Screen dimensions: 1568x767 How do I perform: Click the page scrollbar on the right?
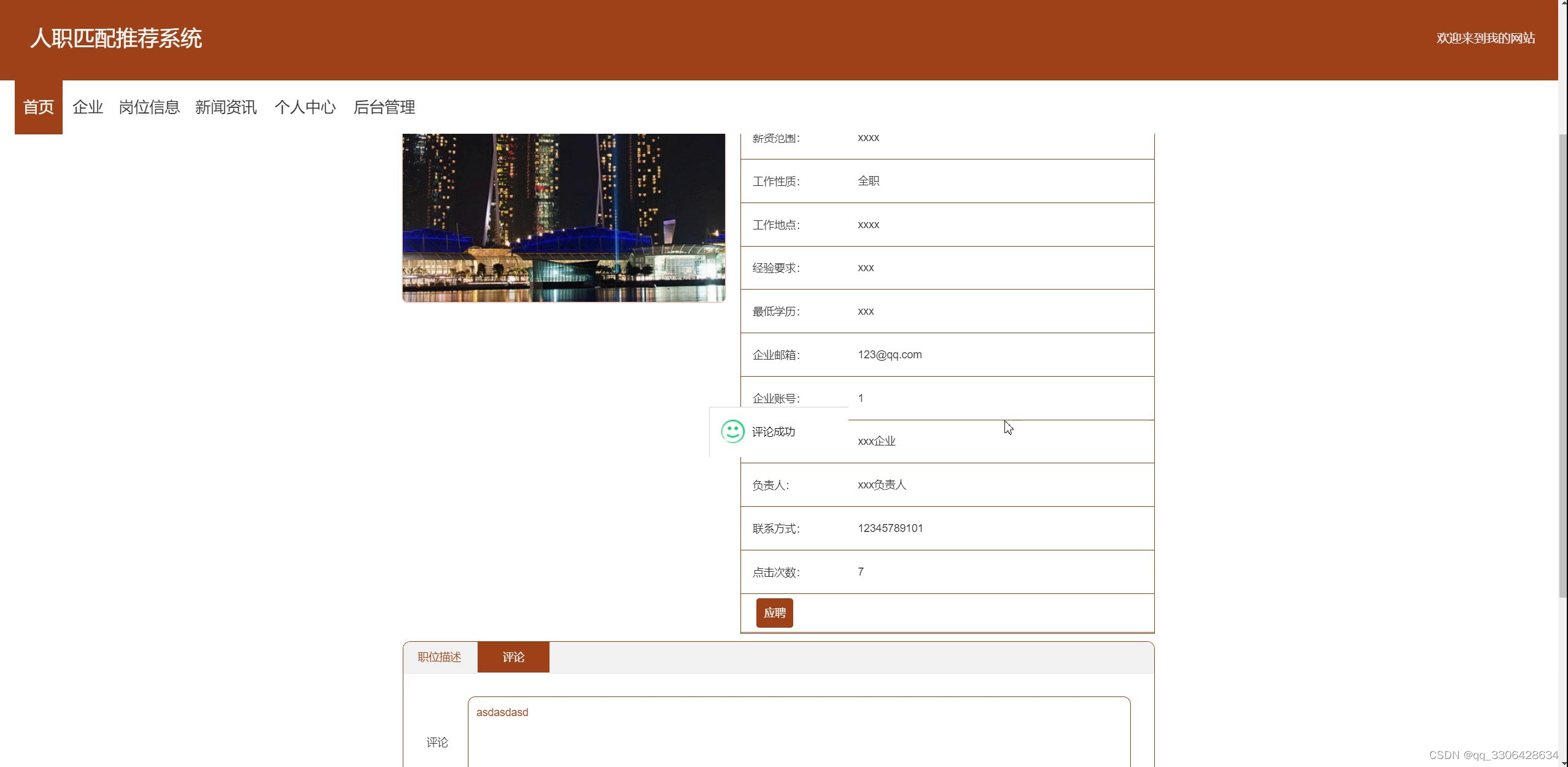pyautogui.click(x=1562, y=307)
